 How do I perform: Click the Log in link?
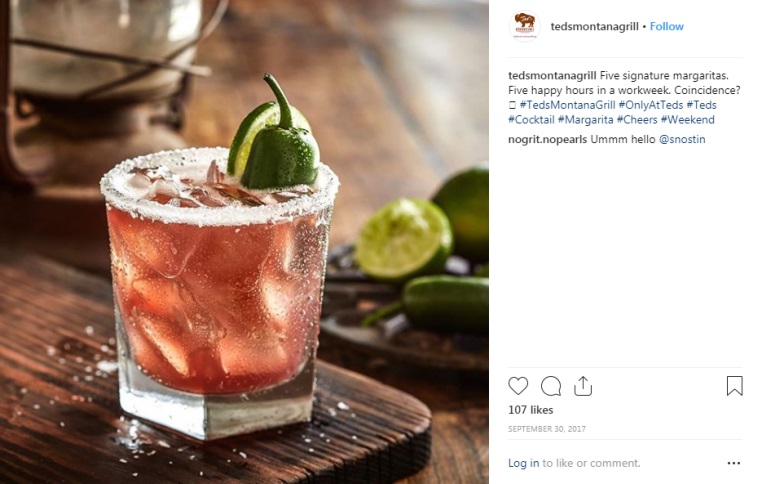(x=523, y=463)
